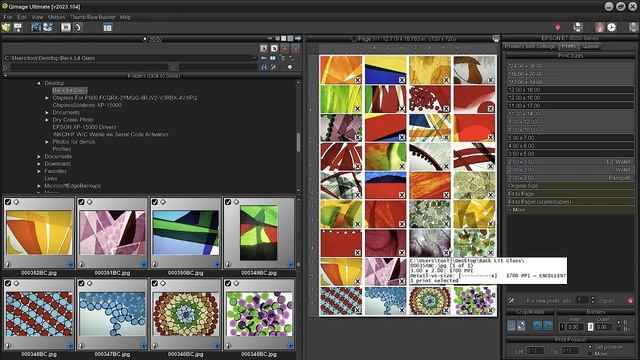Click the folder tree vertical scrollbar
This screenshot has height=360, width=640.
point(298,142)
